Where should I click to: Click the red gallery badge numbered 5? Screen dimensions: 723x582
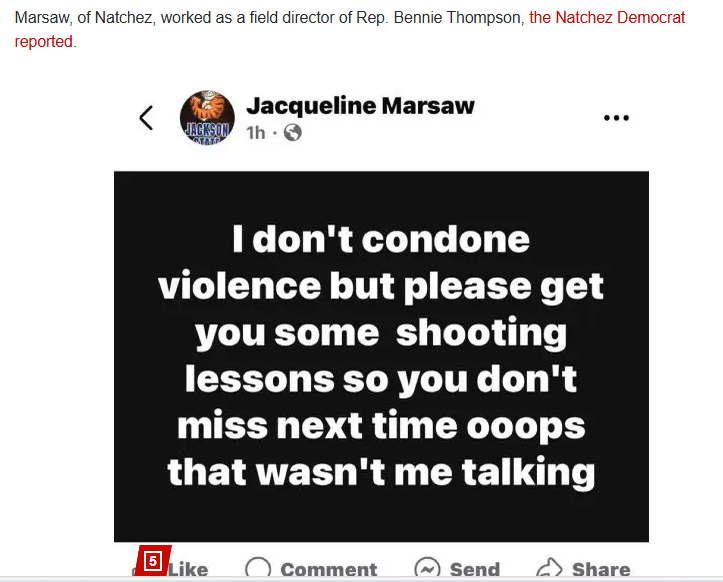[x=153, y=561]
